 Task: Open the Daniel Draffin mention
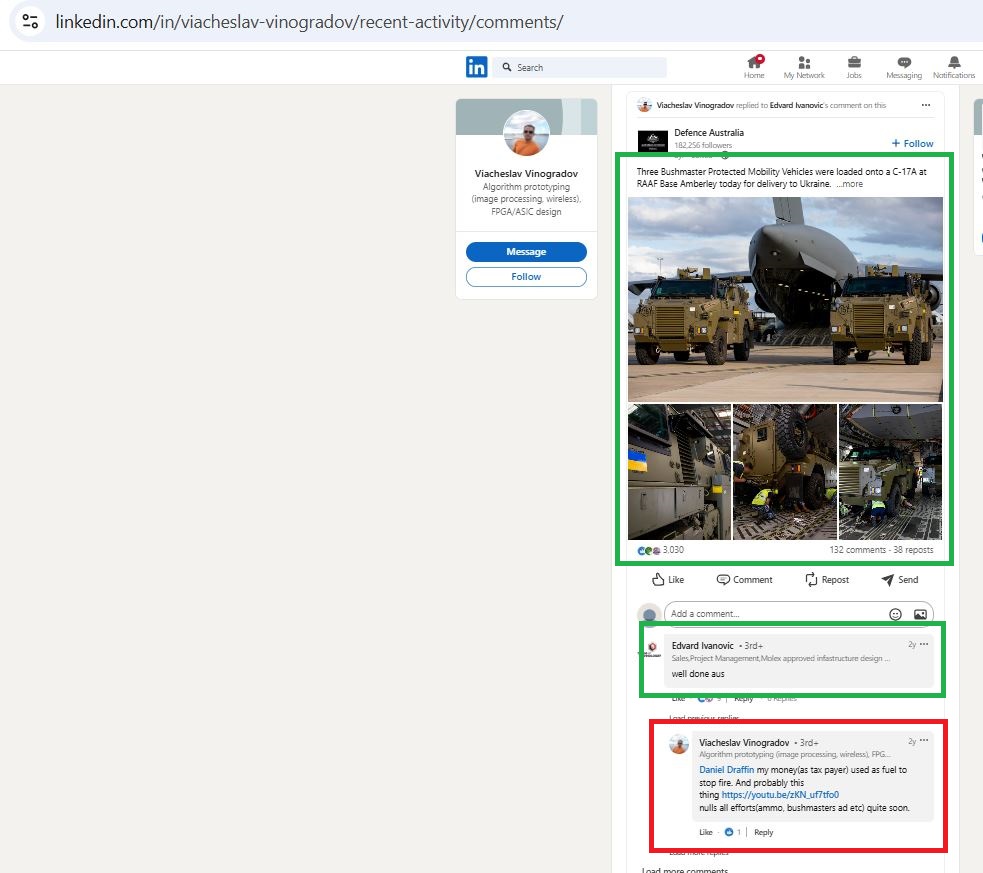point(727,770)
